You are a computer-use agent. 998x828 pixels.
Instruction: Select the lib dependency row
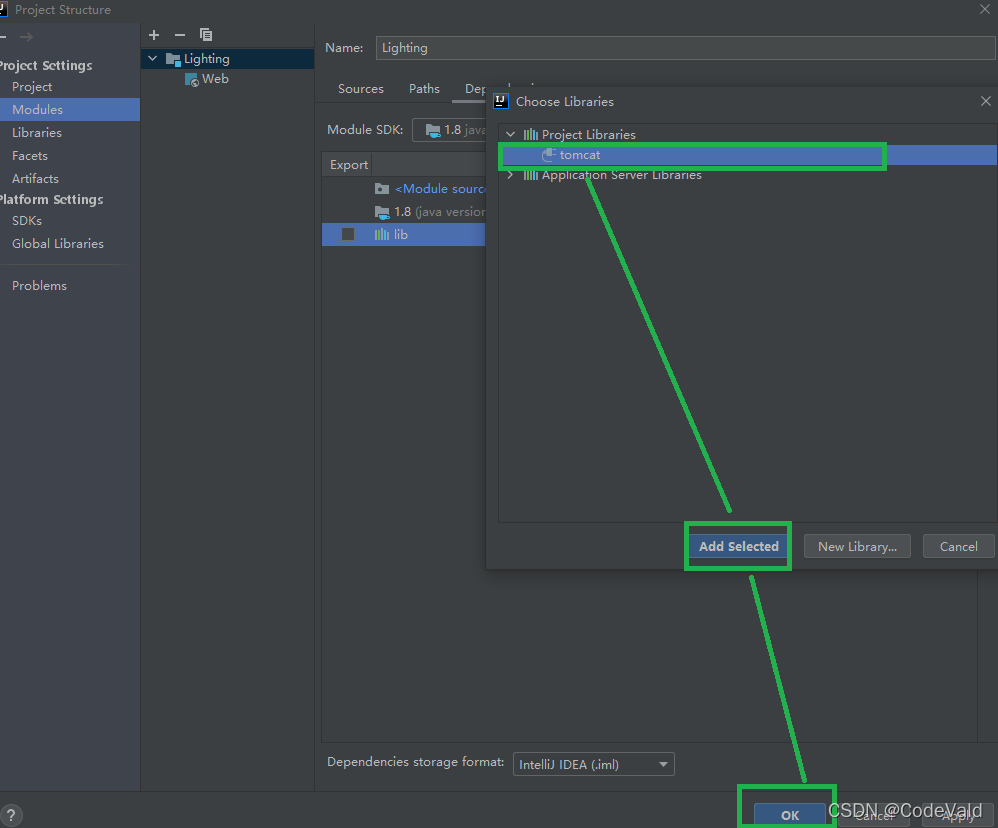(x=404, y=234)
